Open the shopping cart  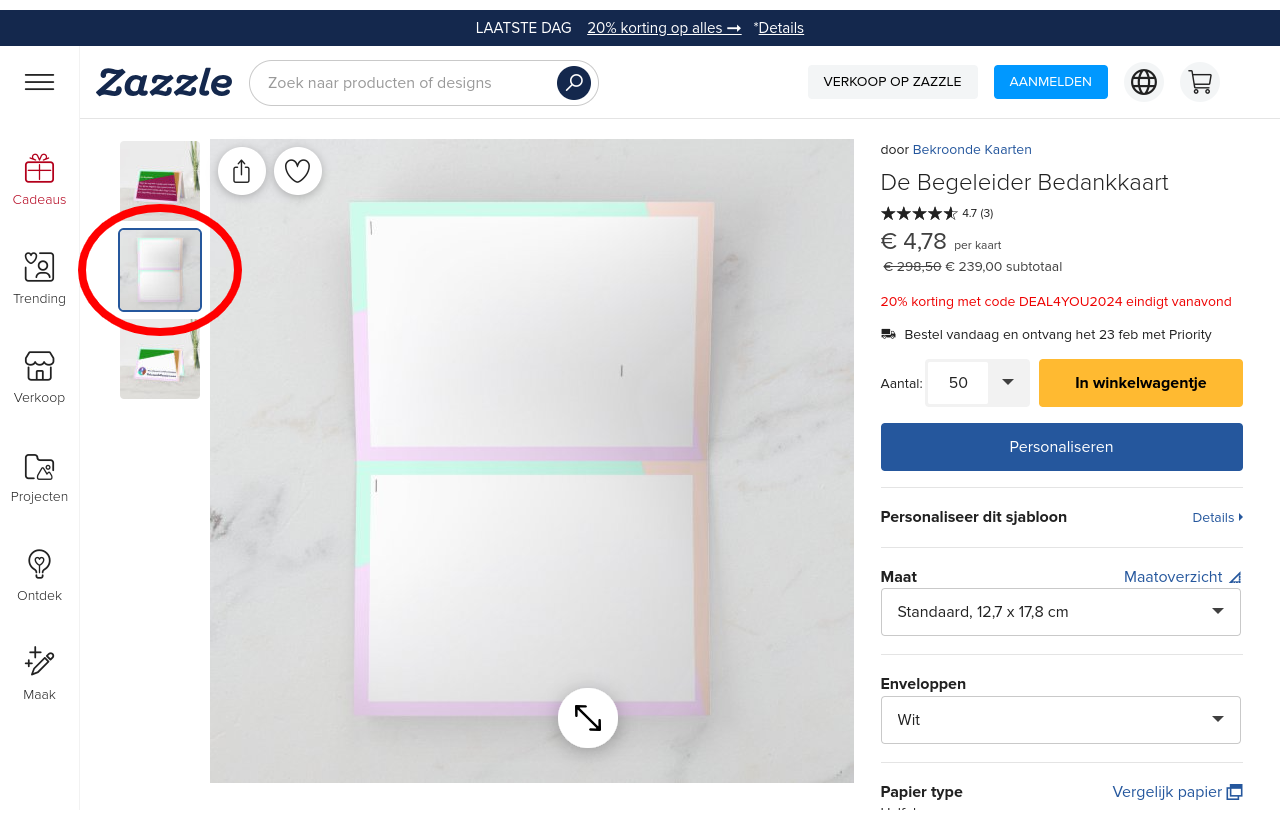1199,82
